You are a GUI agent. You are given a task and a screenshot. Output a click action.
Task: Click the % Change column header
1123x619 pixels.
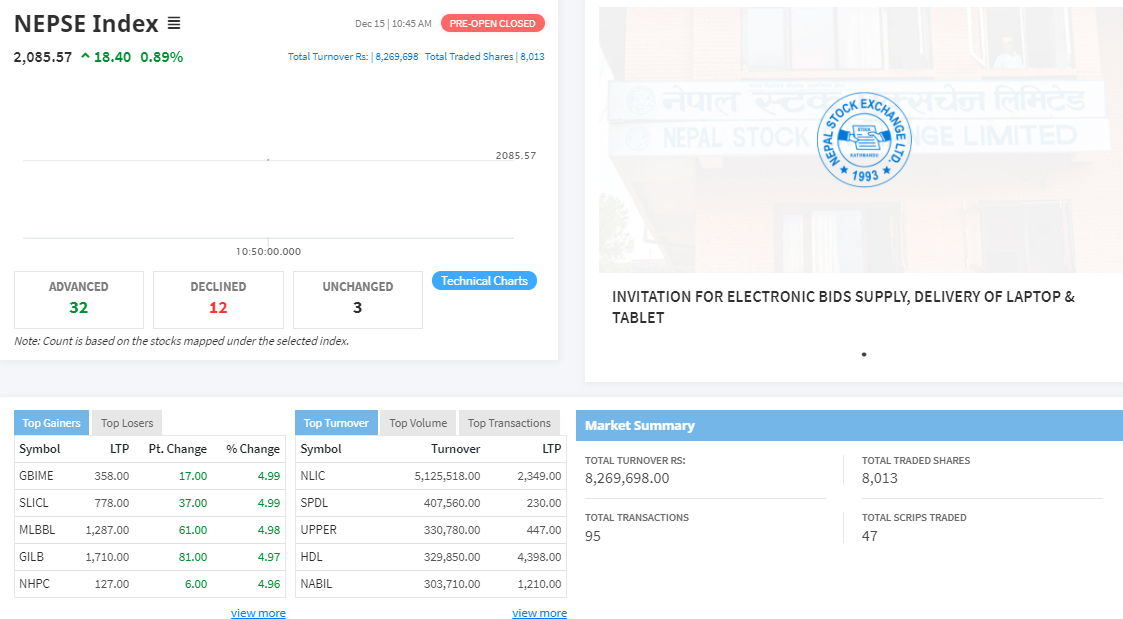(x=253, y=449)
